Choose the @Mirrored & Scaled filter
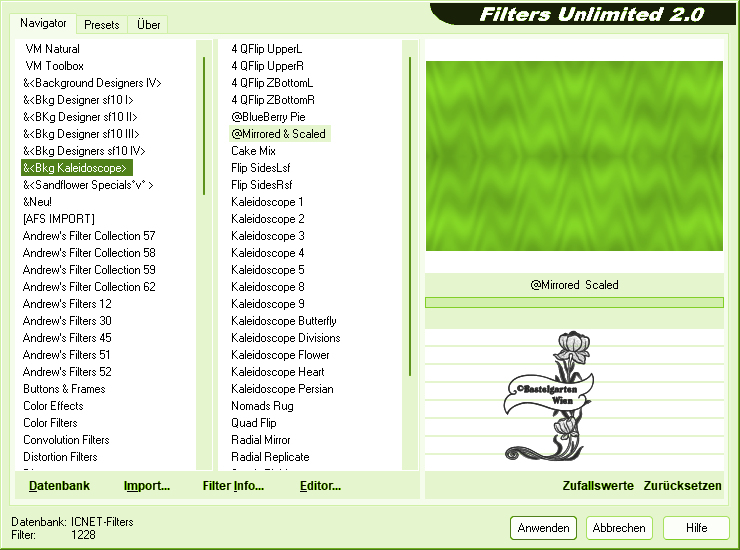Screen dimensions: 740x550 [279, 134]
